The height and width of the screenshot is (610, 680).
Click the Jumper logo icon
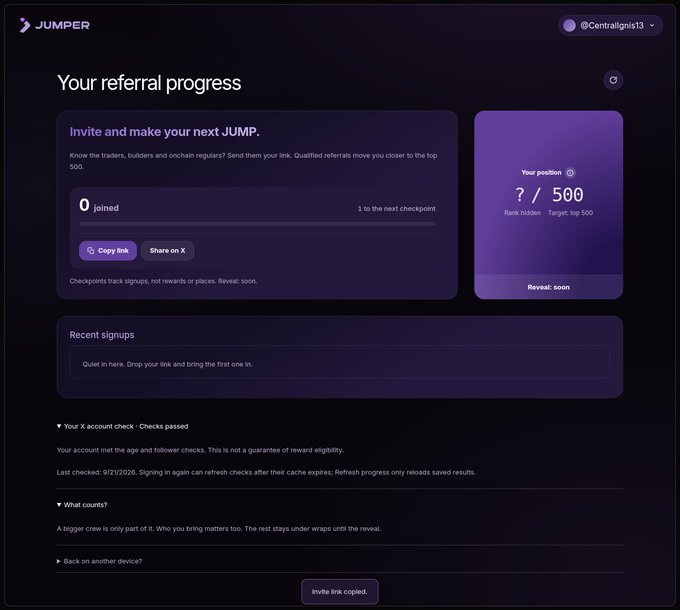(x=25, y=25)
